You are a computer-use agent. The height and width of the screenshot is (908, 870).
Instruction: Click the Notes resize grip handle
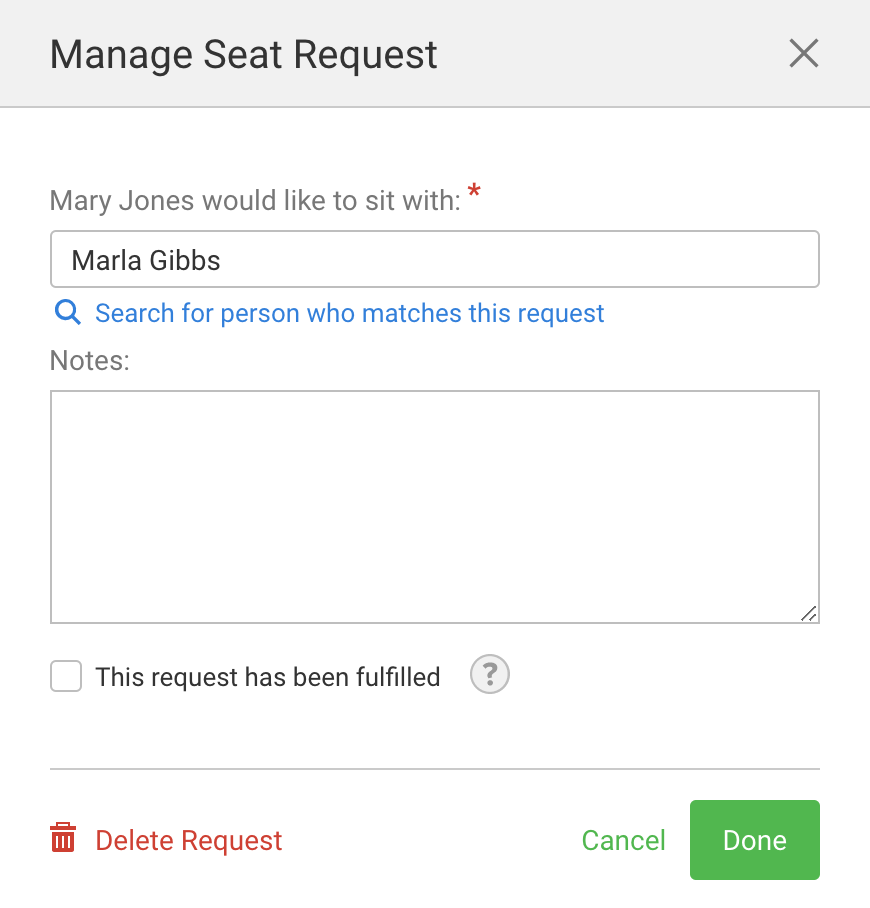tap(809, 613)
